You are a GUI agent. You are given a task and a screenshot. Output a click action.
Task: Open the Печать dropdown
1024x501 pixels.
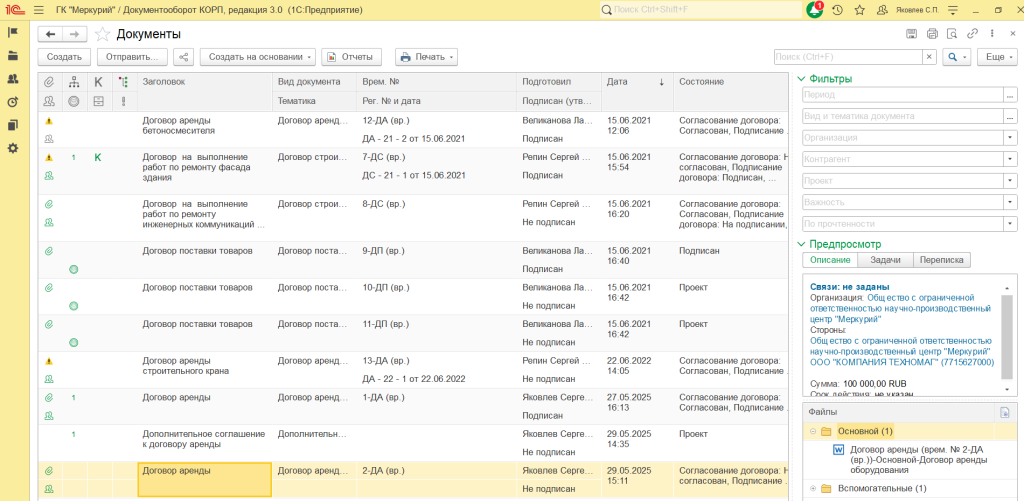click(426, 57)
